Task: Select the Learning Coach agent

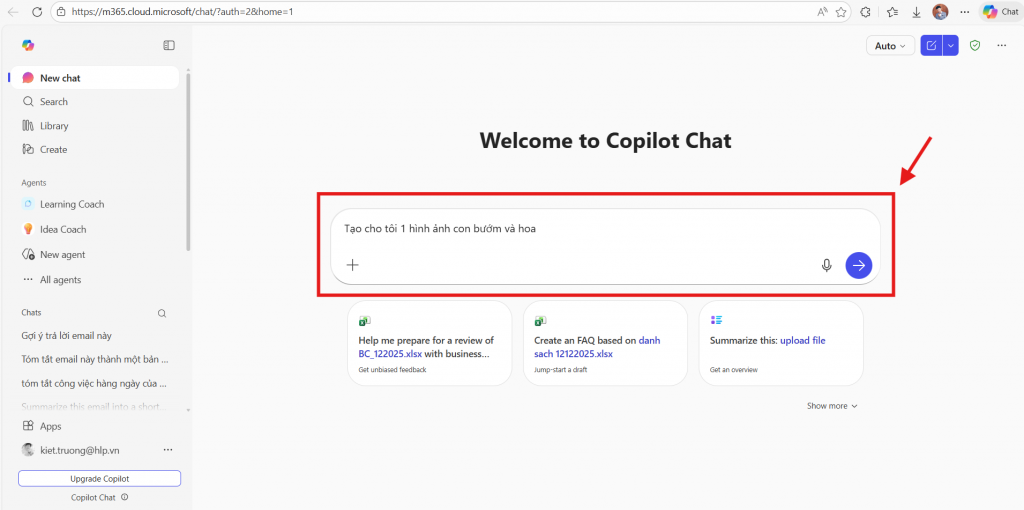Action: click(x=72, y=204)
